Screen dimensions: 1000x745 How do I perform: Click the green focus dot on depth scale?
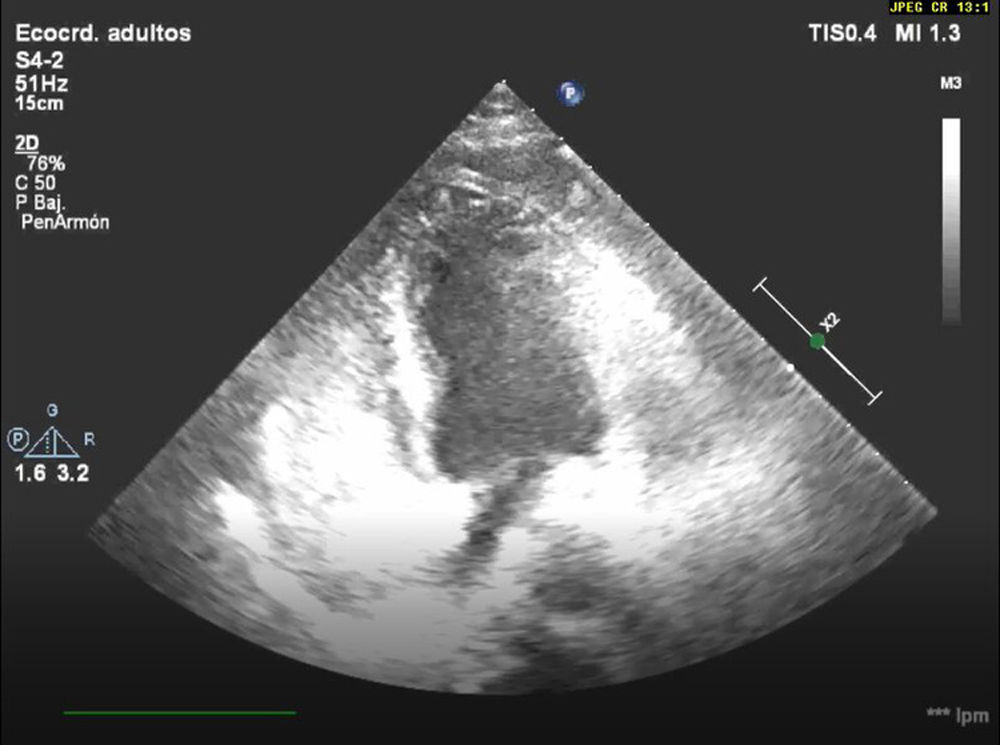pyautogui.click(x=817, y=341)
